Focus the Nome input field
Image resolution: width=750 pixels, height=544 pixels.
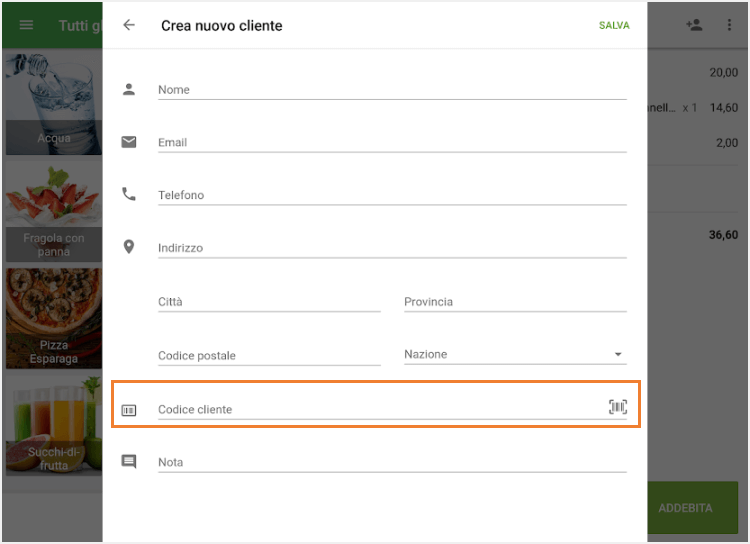click(392, 90)
